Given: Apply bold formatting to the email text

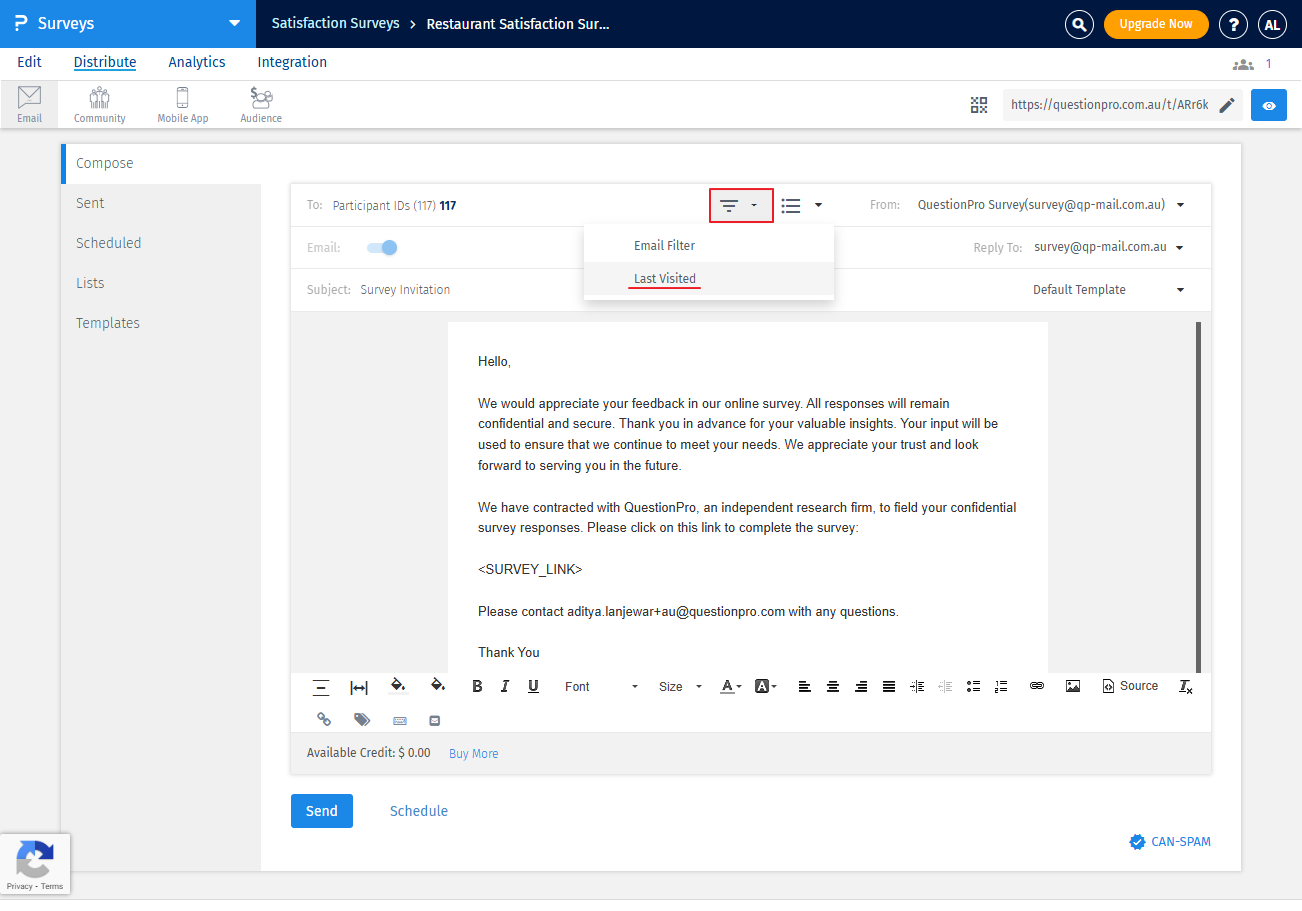Looking at the screenshot, I should tap(477, 686).
